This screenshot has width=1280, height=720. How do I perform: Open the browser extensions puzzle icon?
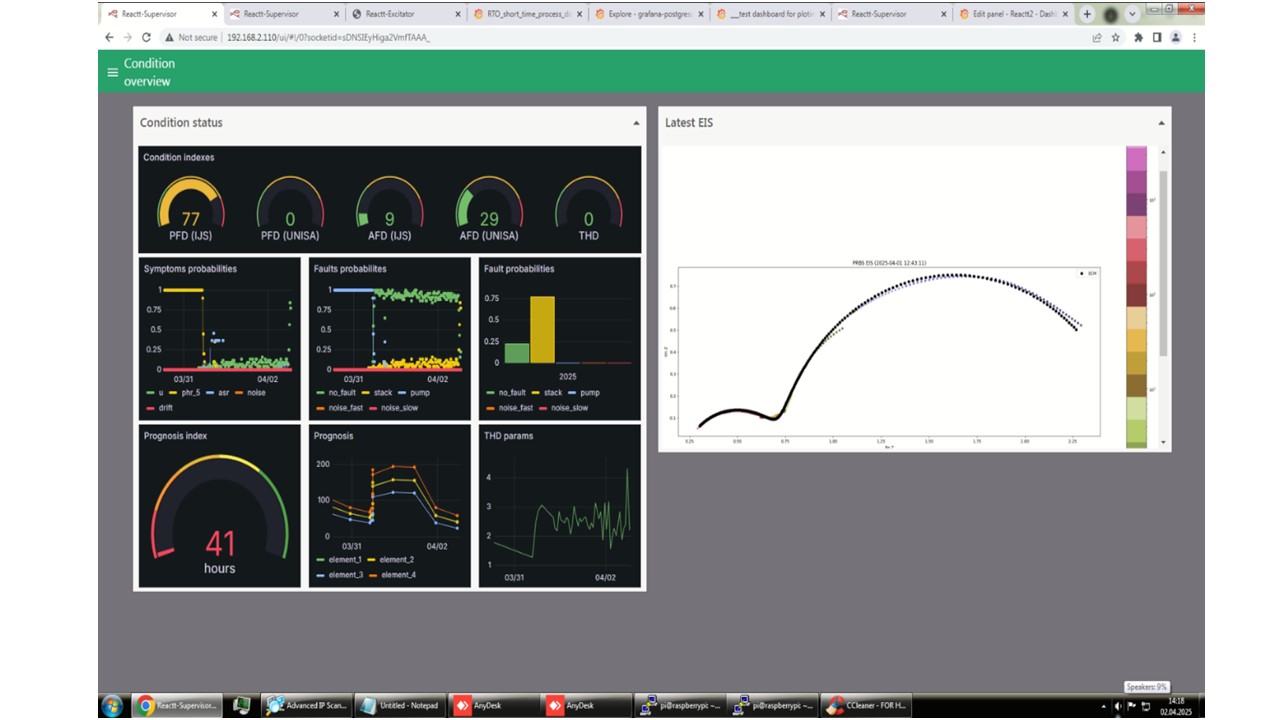pos(1138,37)
